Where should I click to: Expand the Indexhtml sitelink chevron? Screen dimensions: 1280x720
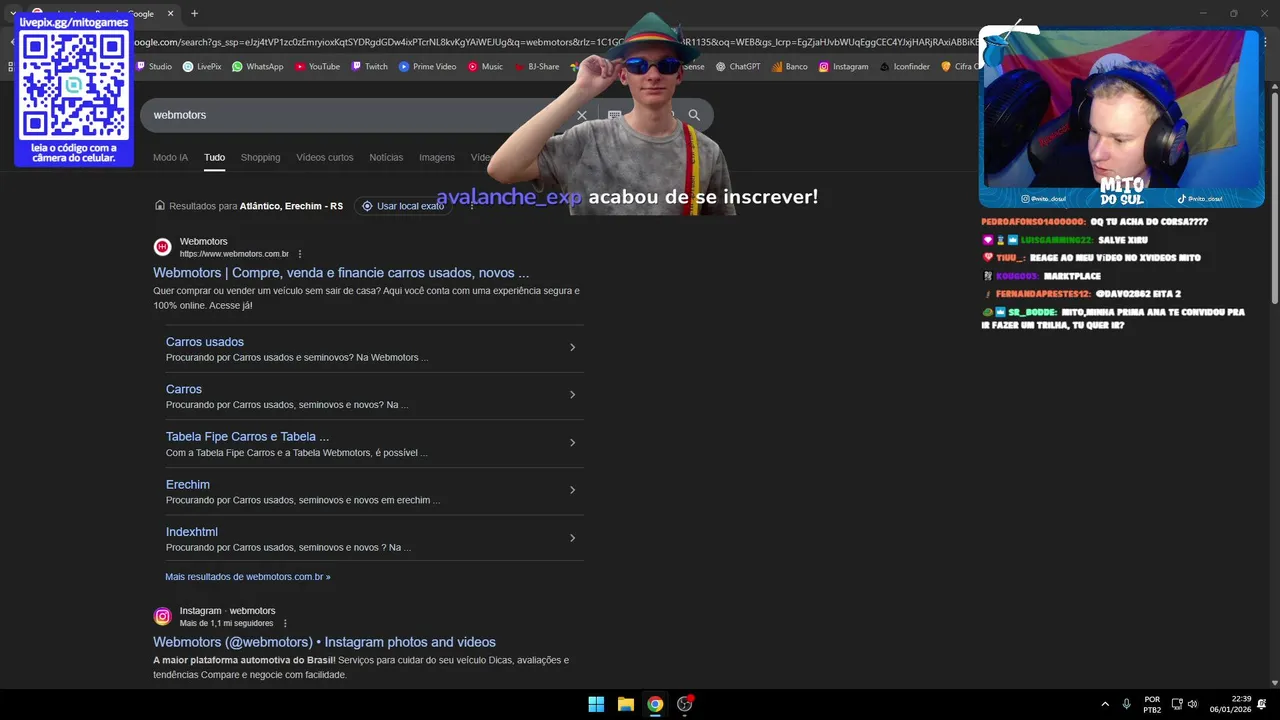pos(572,538)
